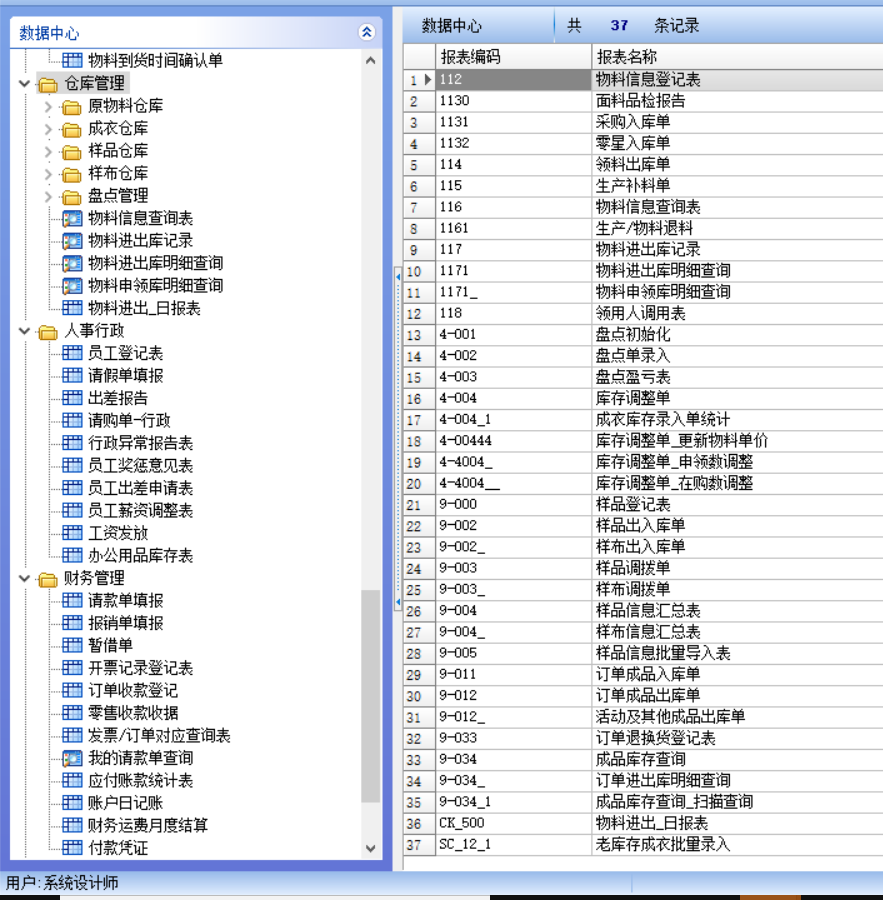
Task: Open 开票记录登记表 in the tree
Action: click(141, 668)
